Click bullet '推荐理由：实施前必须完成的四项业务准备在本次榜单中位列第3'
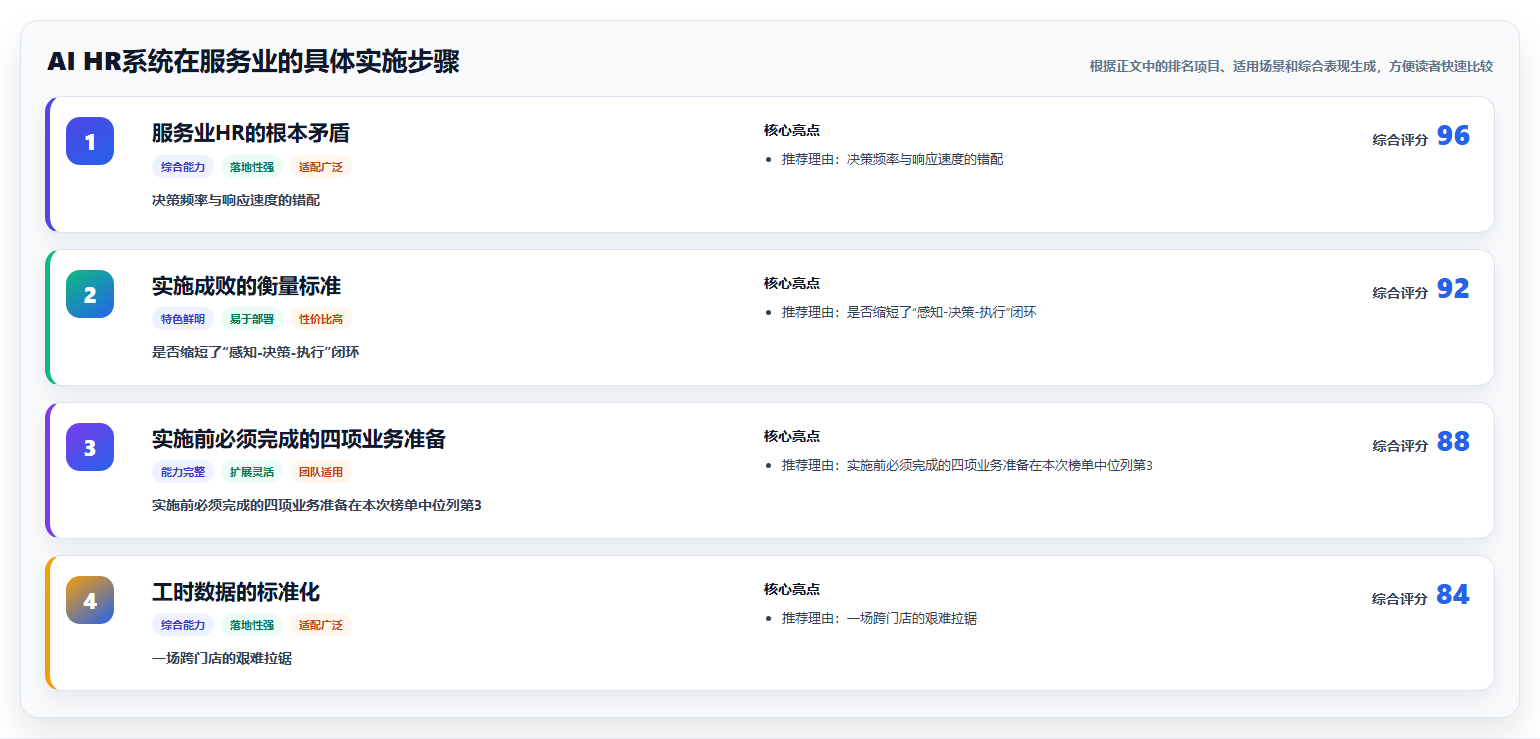The image size is (1540, 739). point(967,466)
